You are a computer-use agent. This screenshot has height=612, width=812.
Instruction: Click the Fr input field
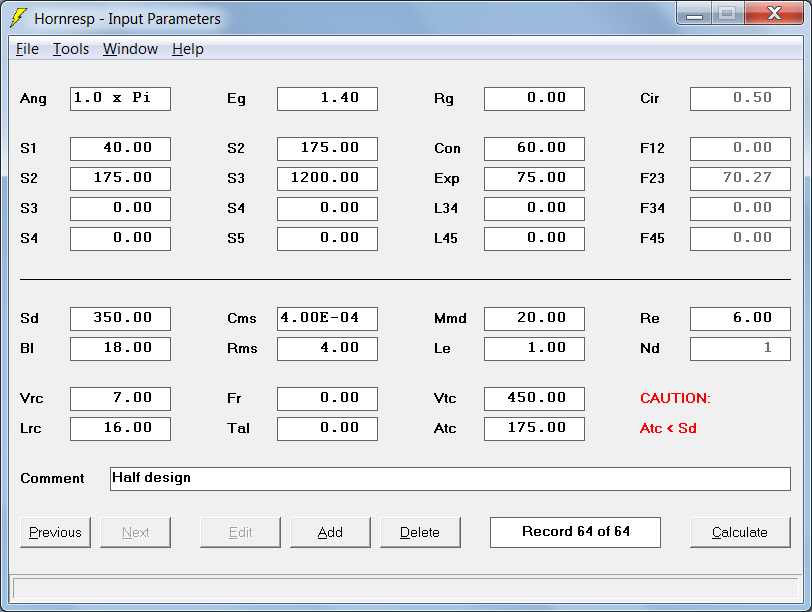(327, 399)
